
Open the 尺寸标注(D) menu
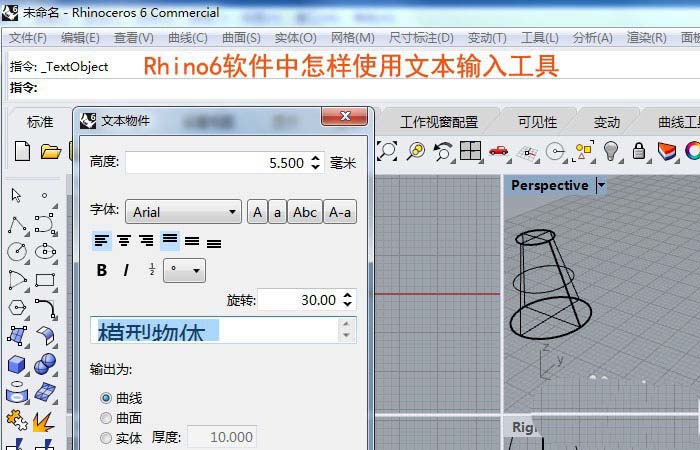421,38
